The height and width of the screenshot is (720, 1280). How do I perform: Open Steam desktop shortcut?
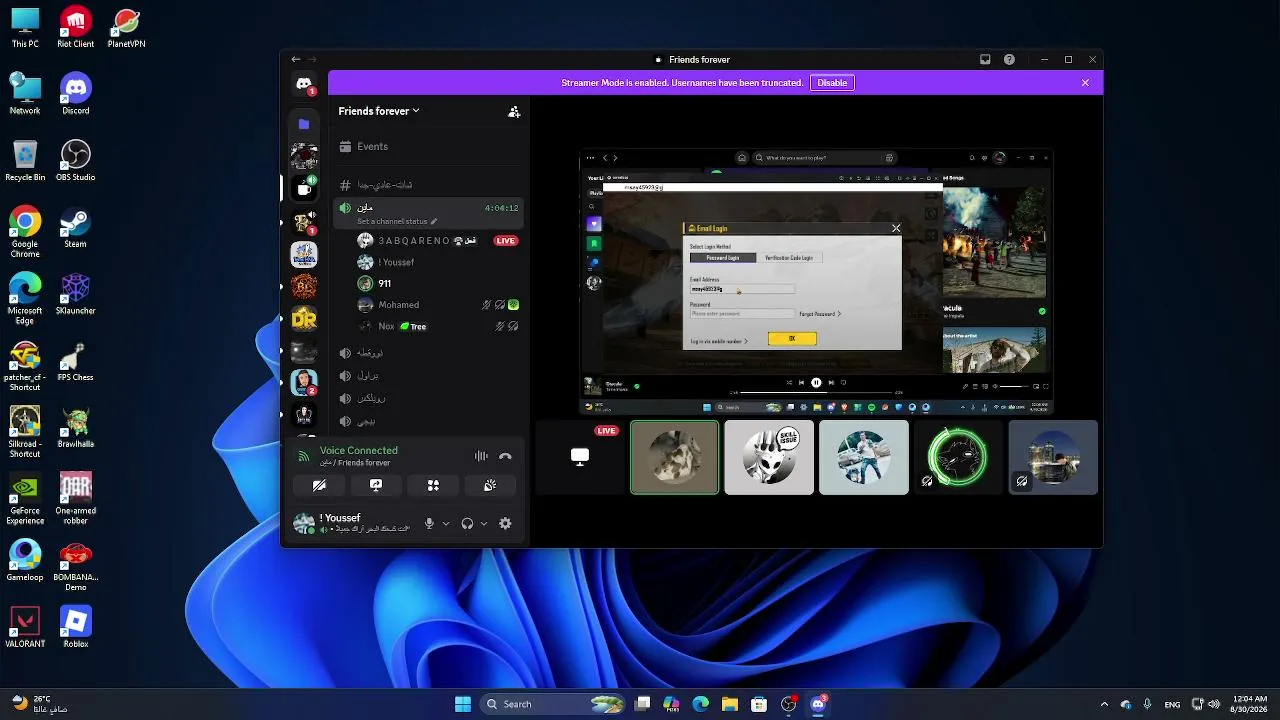[76, 228]
